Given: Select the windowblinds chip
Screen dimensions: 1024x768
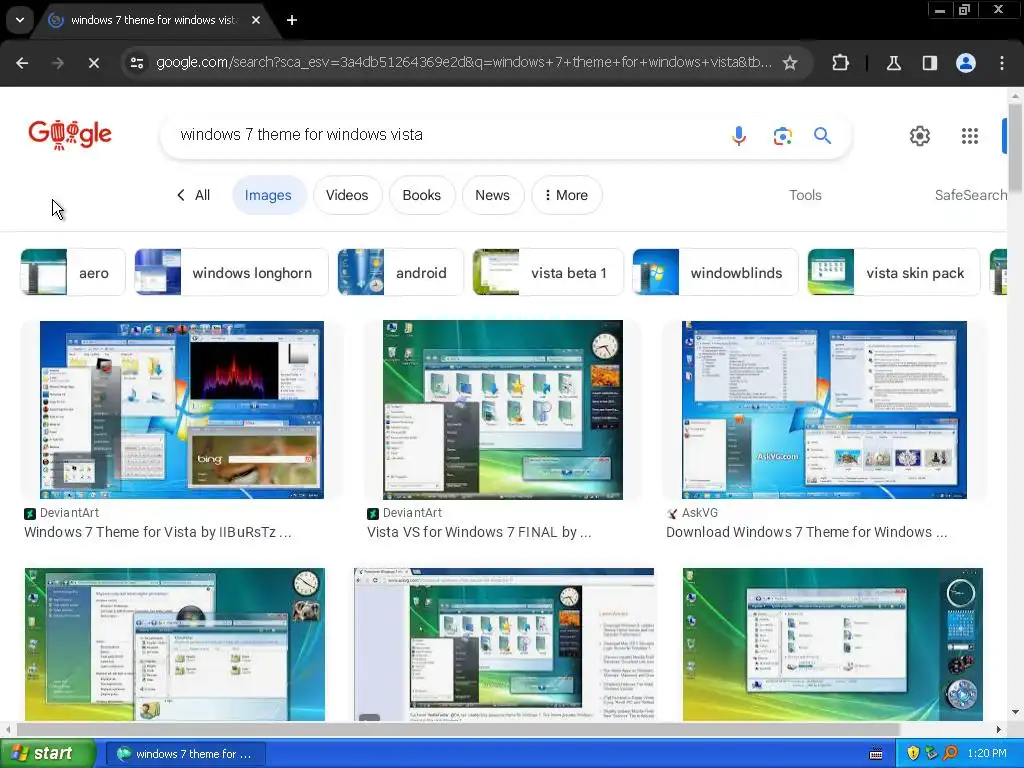Looking at the screenshot, I should coord(715,272).
